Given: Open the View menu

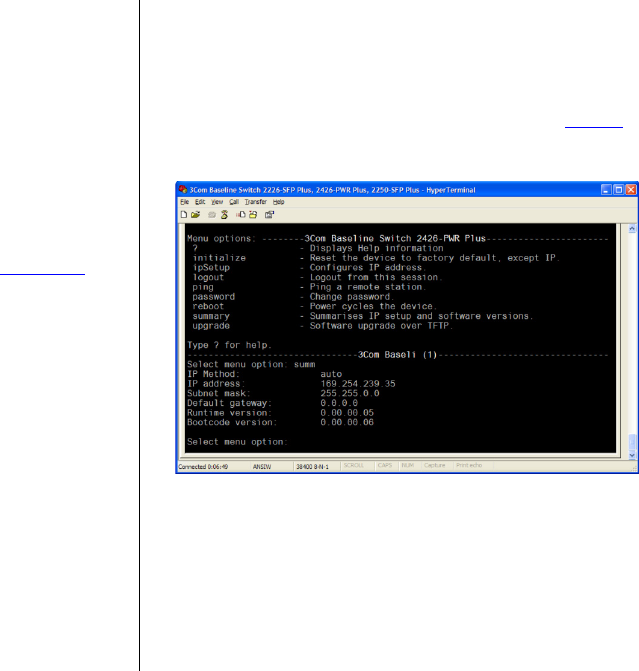Looking at the screenshot, I should [x=217, y=202].
